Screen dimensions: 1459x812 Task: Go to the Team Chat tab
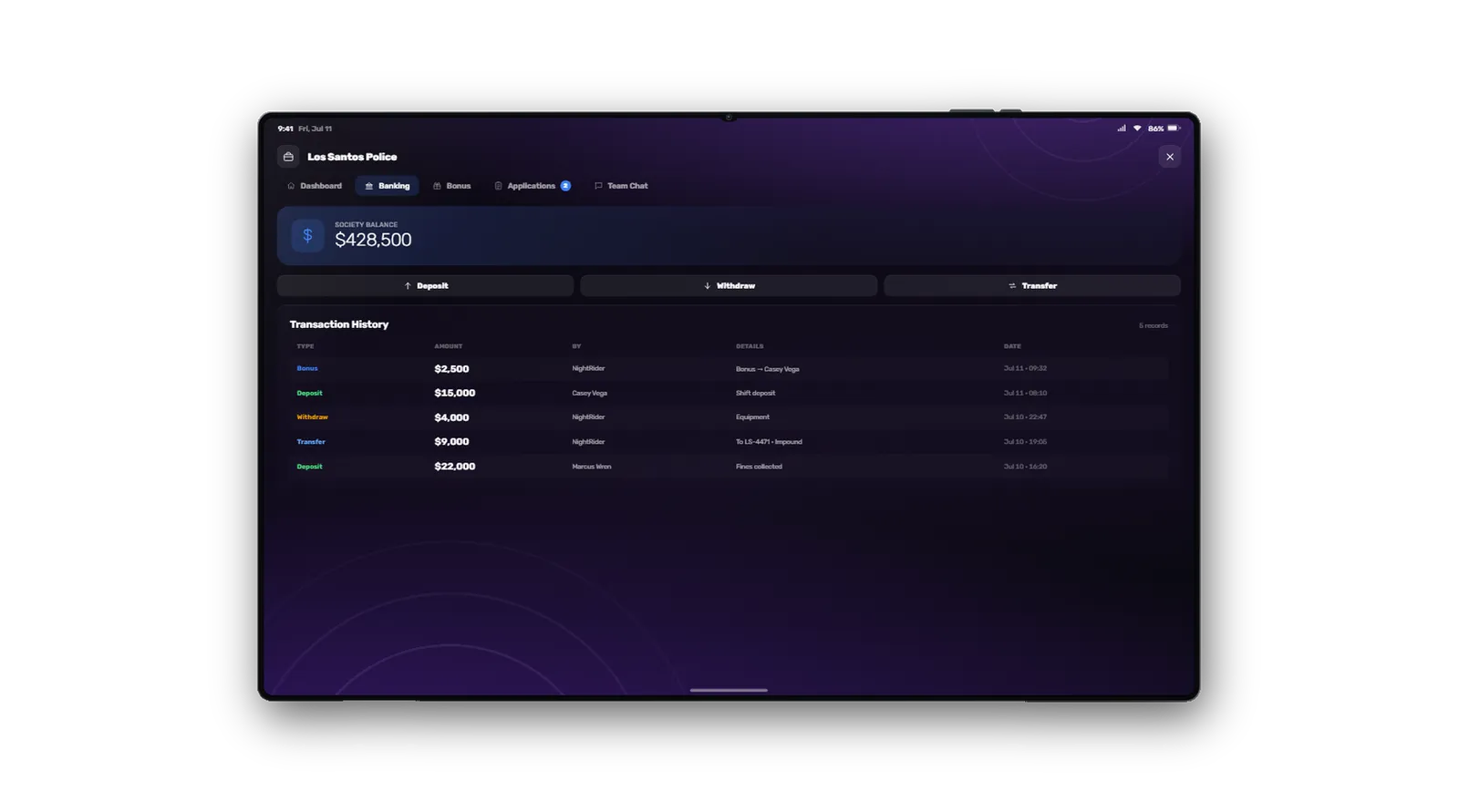pyautogui.click(x=621, y=186)
